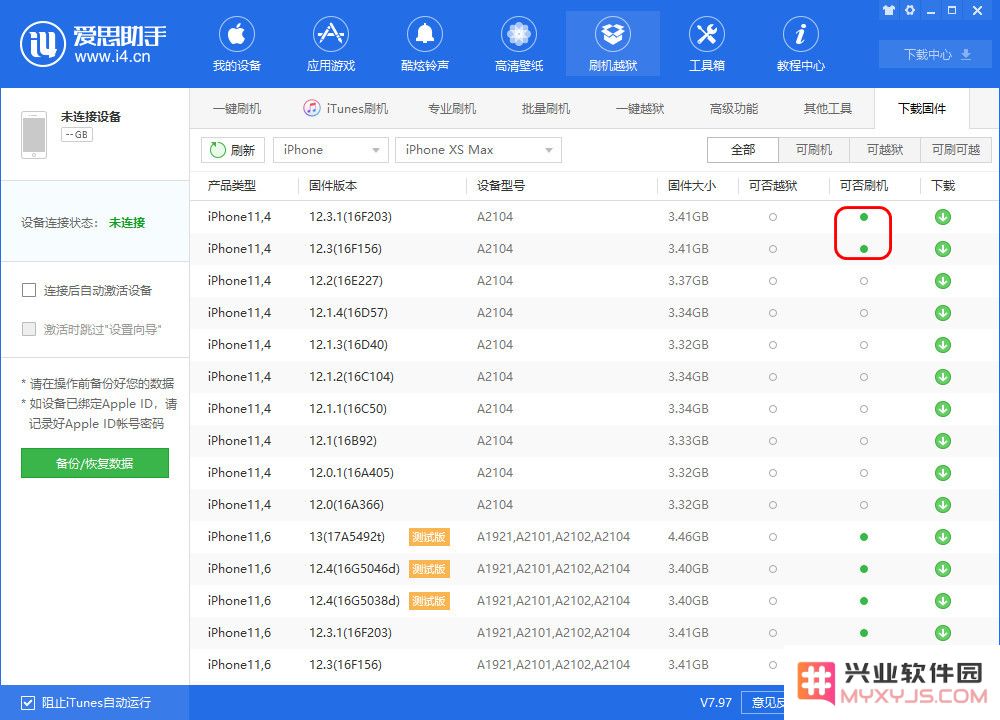
Task: Download firmware 12.1.3(16D40)
Action: (x=943, y=345)
